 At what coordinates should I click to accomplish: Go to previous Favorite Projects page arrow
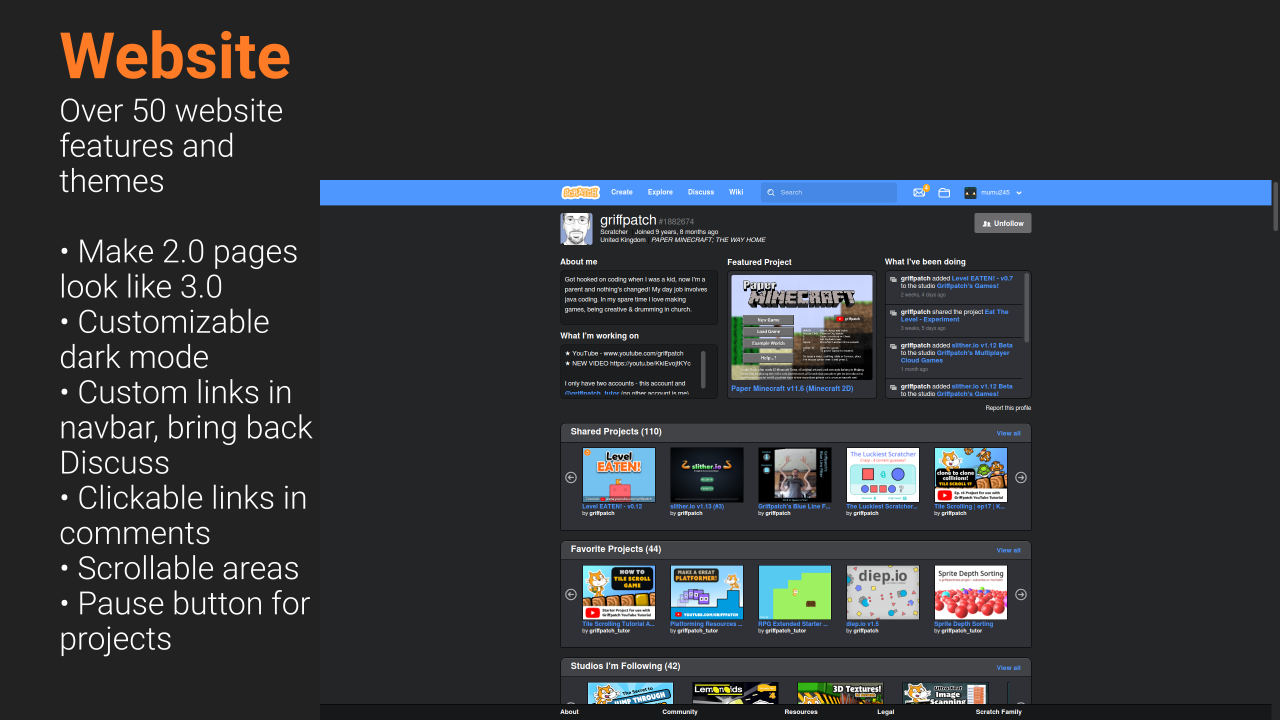(x=571, y=594)
